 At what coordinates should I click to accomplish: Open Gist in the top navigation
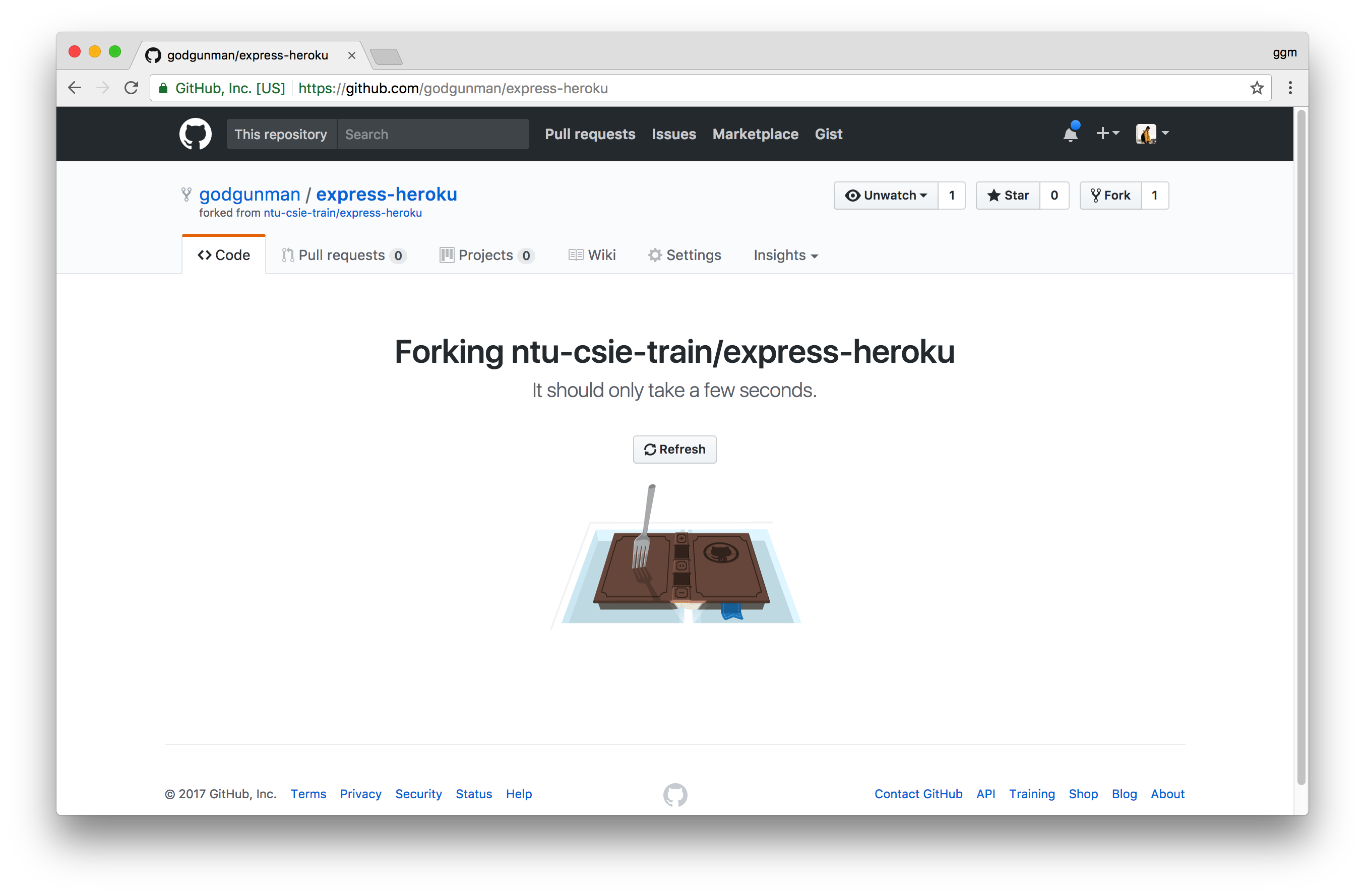[828, 134]
